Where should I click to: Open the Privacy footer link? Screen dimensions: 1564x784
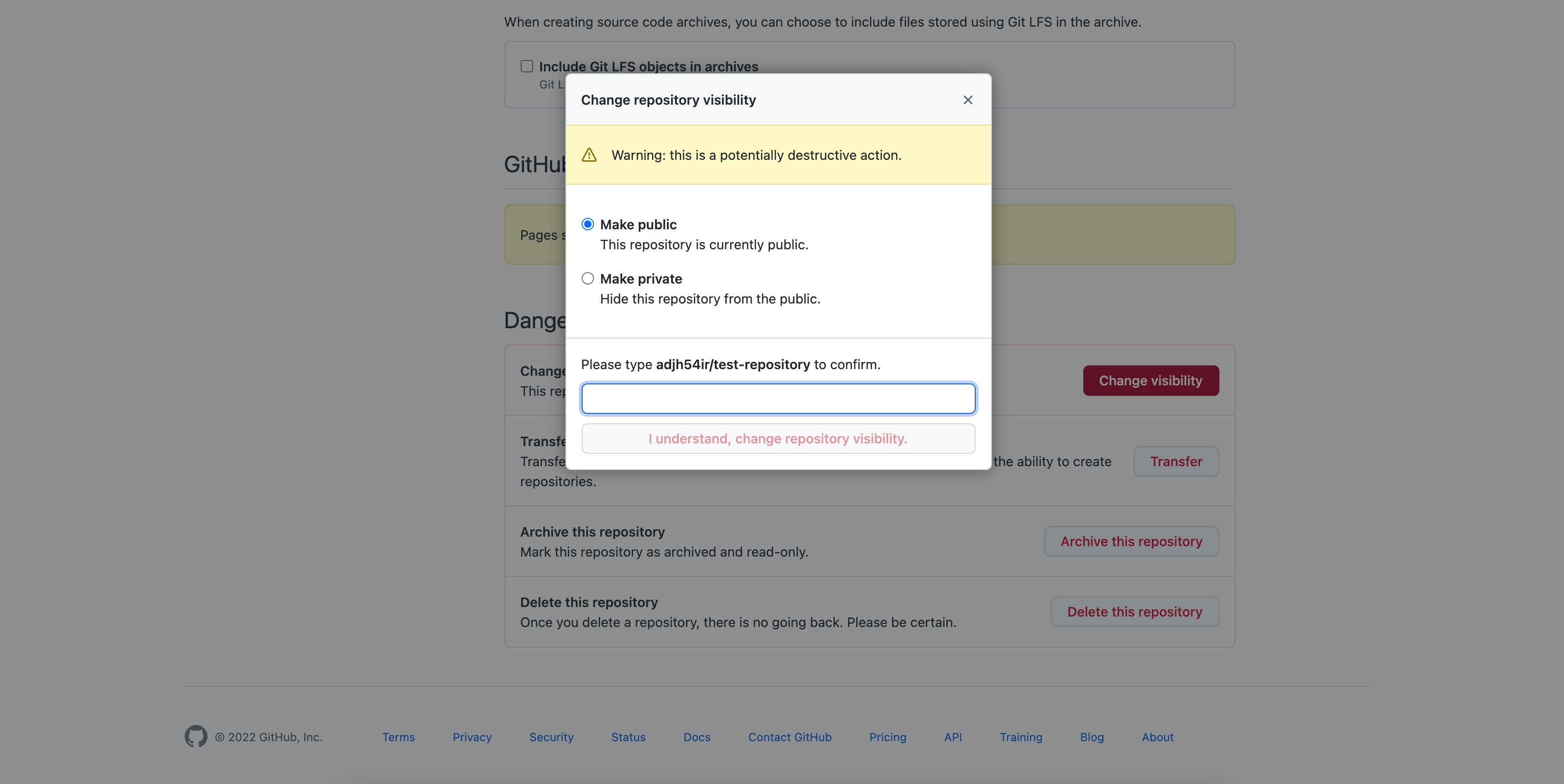click(x=472, y=737)
